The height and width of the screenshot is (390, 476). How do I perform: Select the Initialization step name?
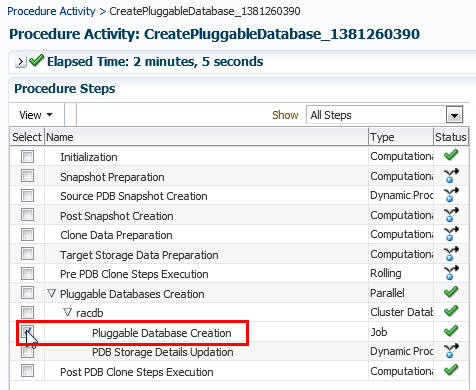coord(89,157)
